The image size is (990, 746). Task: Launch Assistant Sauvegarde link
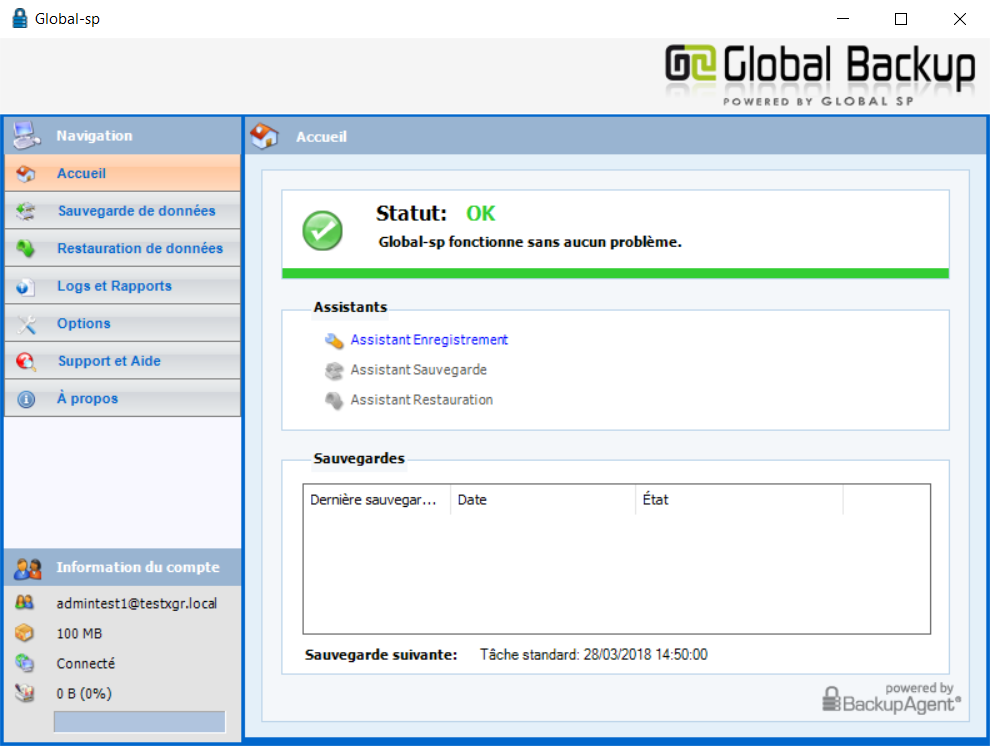[x=419, y=370]
